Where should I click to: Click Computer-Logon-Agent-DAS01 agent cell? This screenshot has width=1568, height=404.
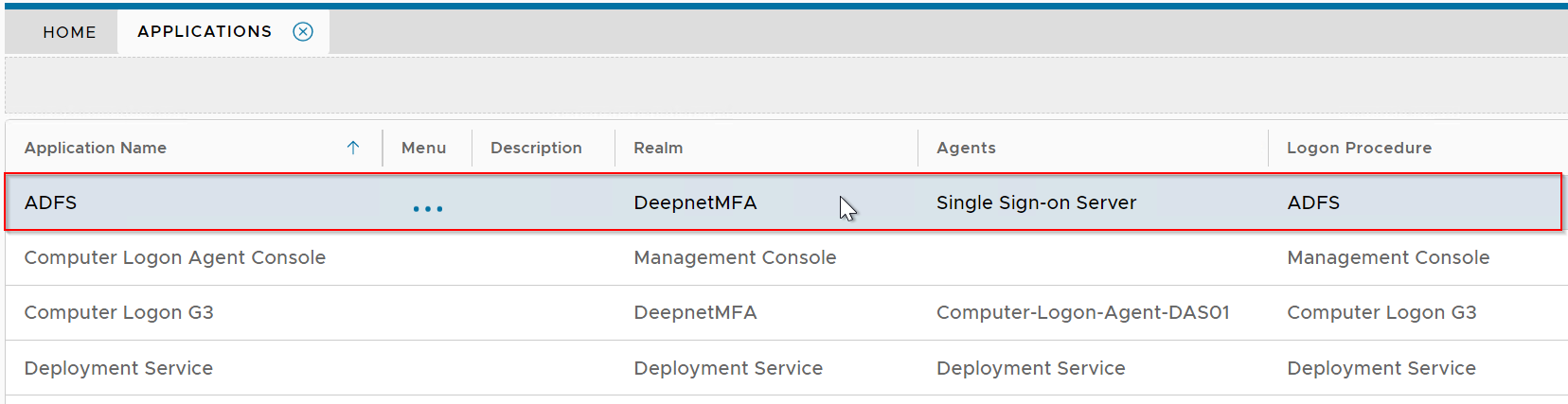click(1082, 312)
